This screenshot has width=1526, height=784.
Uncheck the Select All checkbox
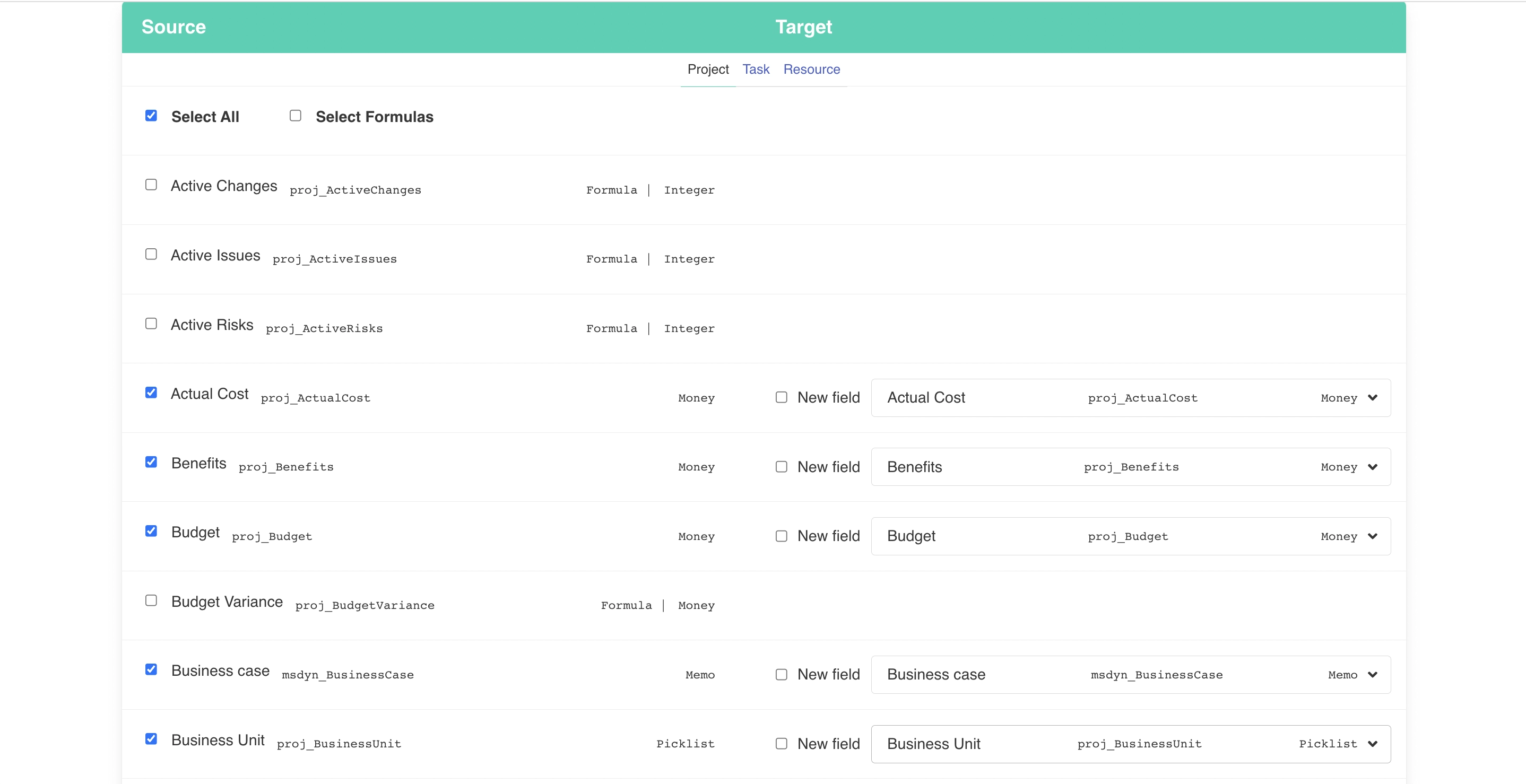point(151,116)
